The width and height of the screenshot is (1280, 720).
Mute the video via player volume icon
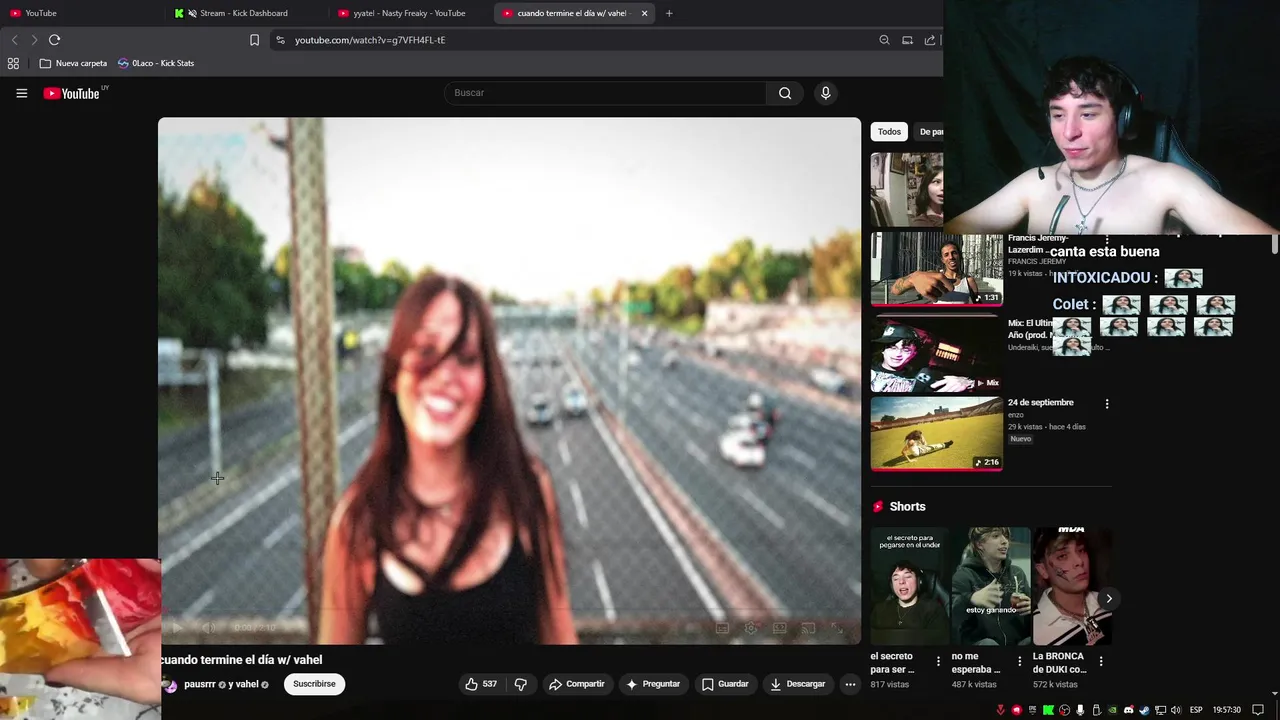(x=208, y=628)
